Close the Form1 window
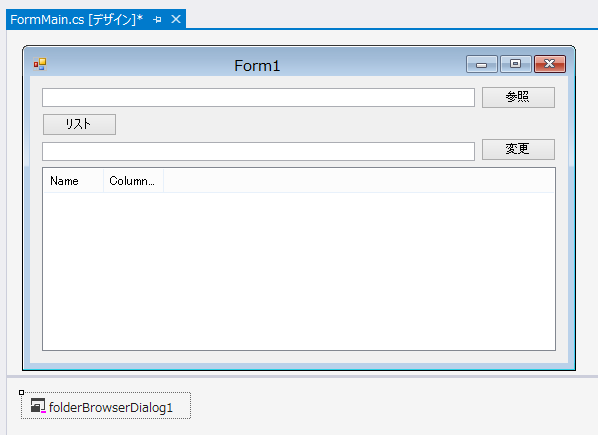598x435 pixels. pos(550,64)
